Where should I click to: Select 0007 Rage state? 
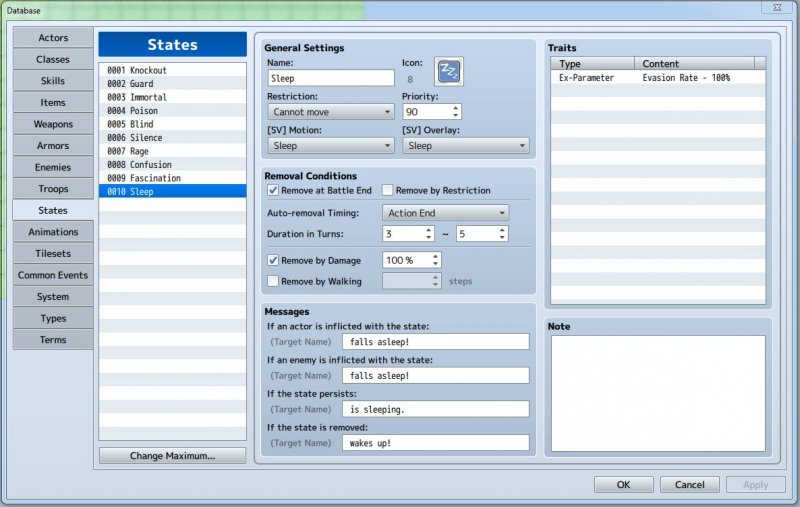pyautogui.click(x=172, y=151)
